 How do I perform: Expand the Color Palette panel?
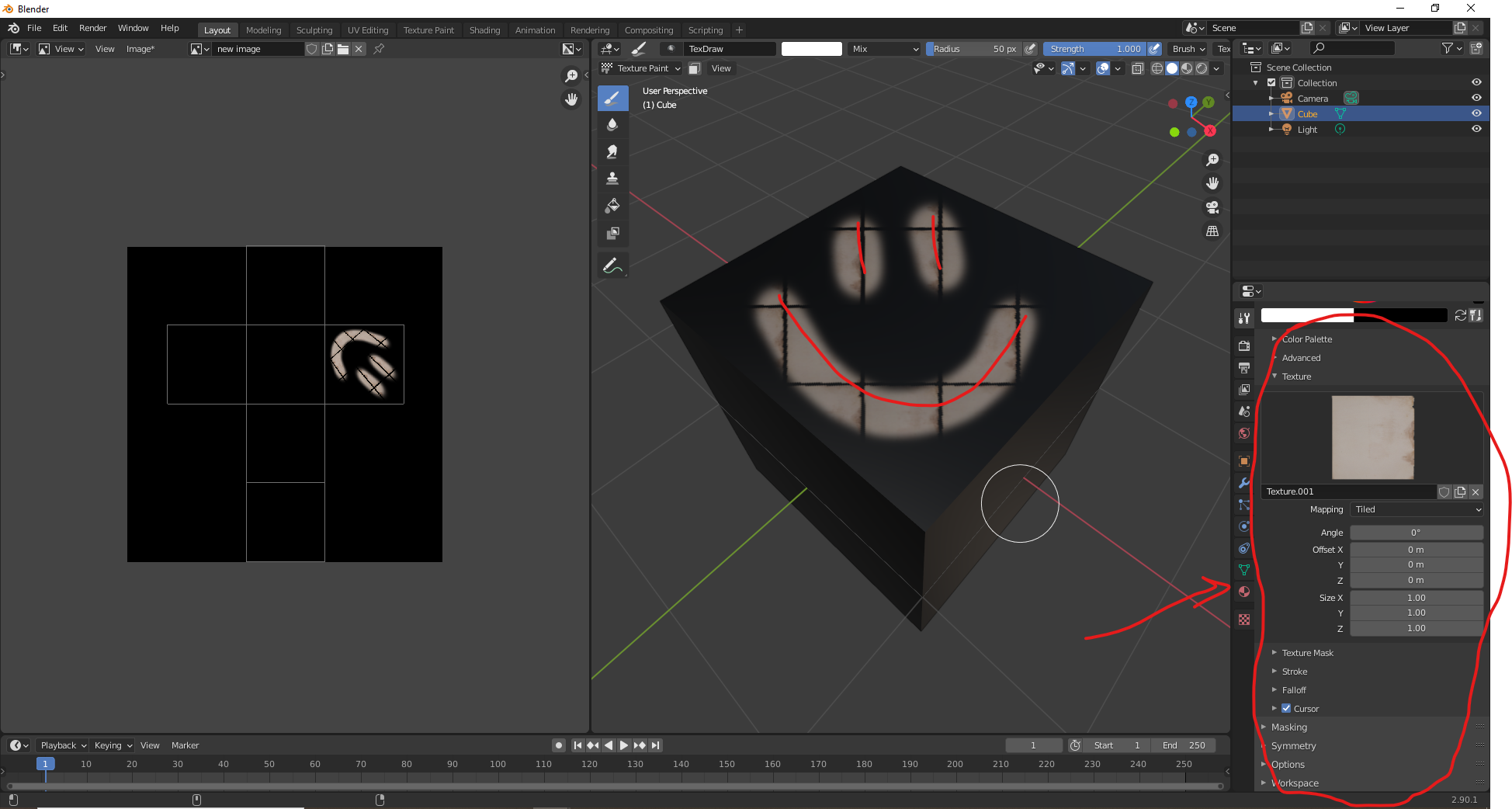point(1306,339)
